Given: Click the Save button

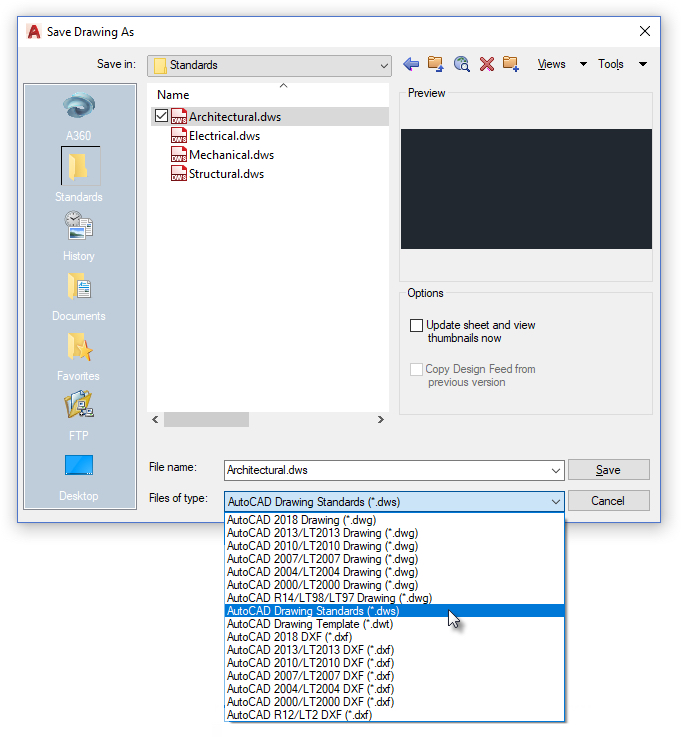Looking at the screenshot, I should [x=609, y=470].
